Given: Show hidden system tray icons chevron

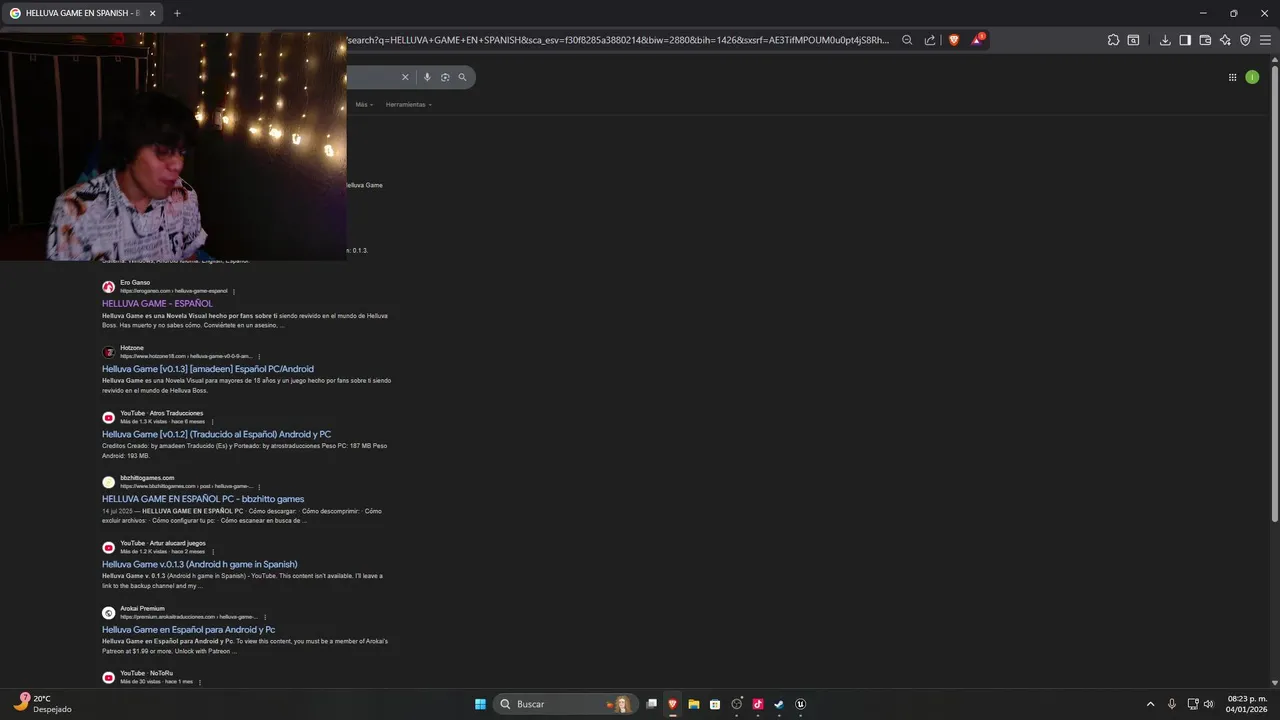Looking at the screenshot, I should pos(1150,704).
